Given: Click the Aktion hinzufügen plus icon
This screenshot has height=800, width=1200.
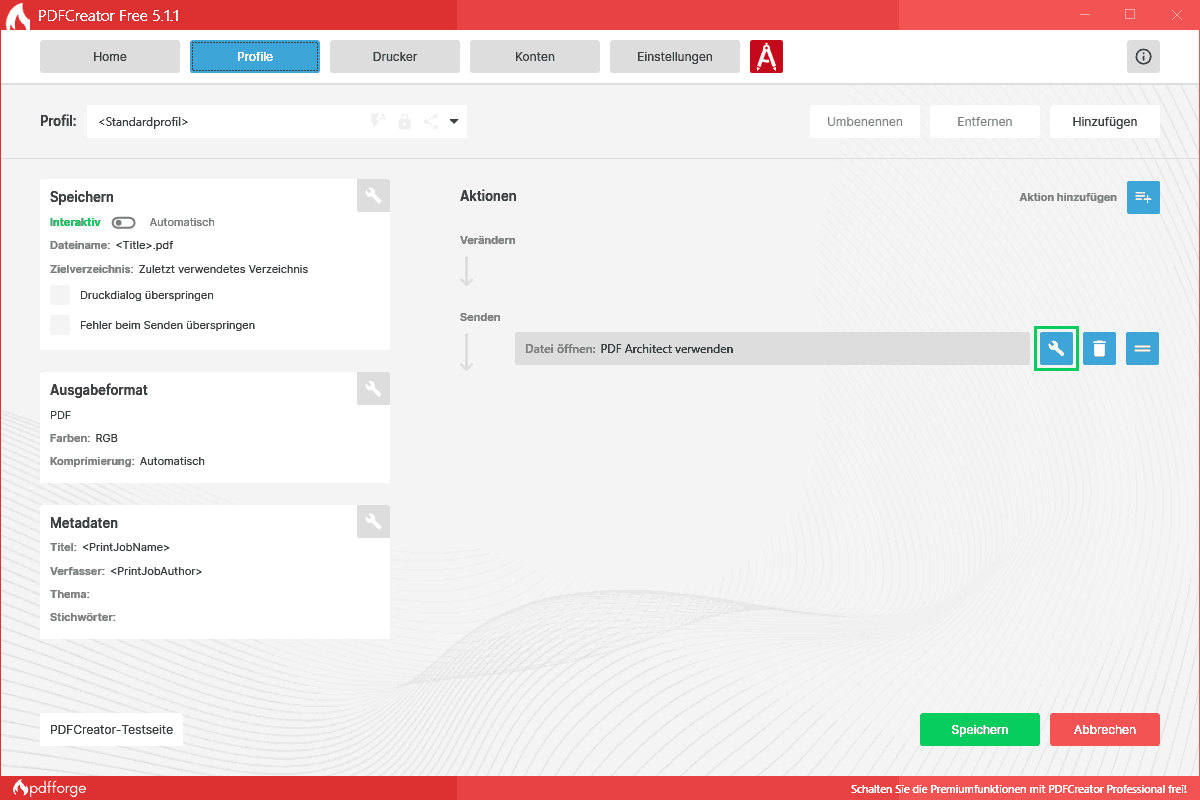Looking at the screenshot, I should tap(1143, 197).
